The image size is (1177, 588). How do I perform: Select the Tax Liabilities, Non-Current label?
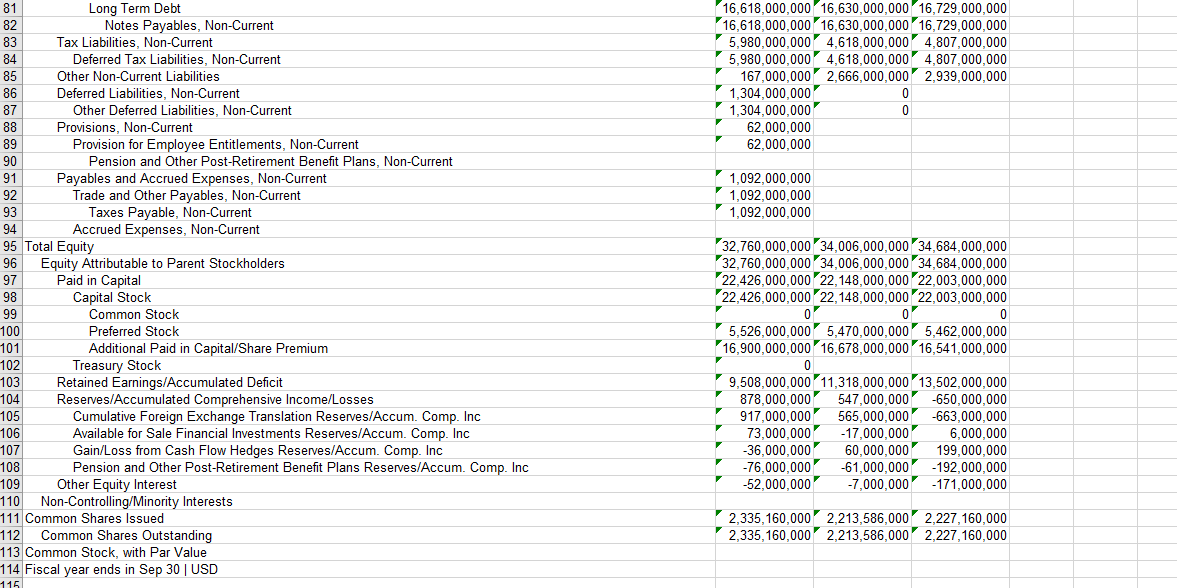[135, 42]
